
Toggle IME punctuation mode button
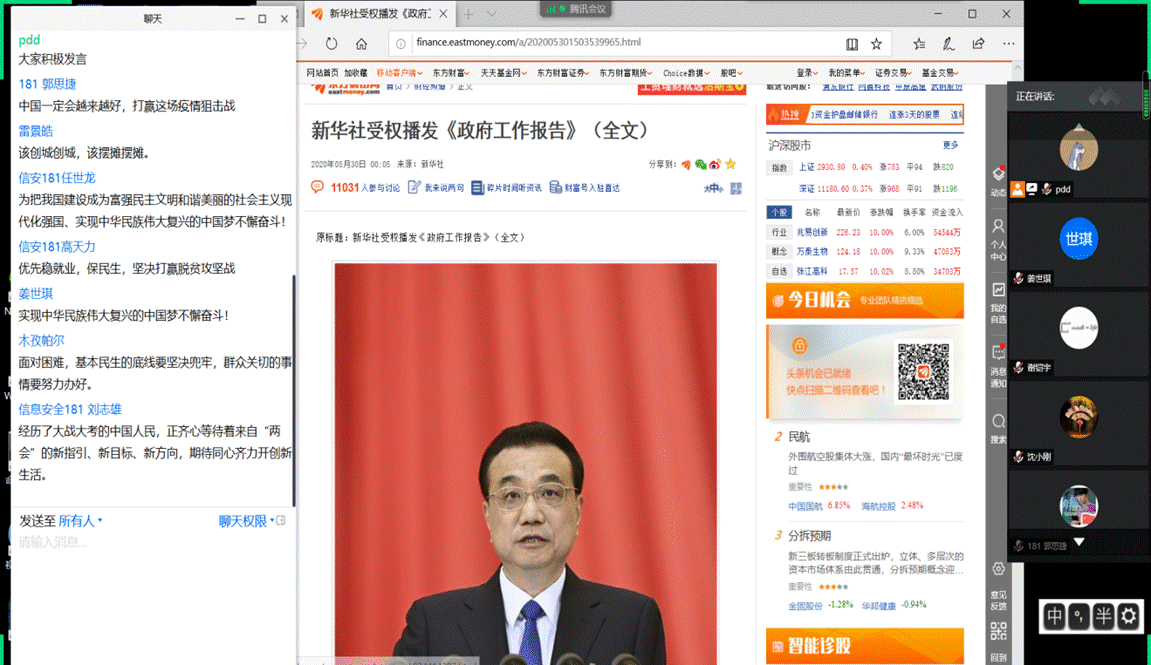pyautogui.click(x=1079, y=616)
